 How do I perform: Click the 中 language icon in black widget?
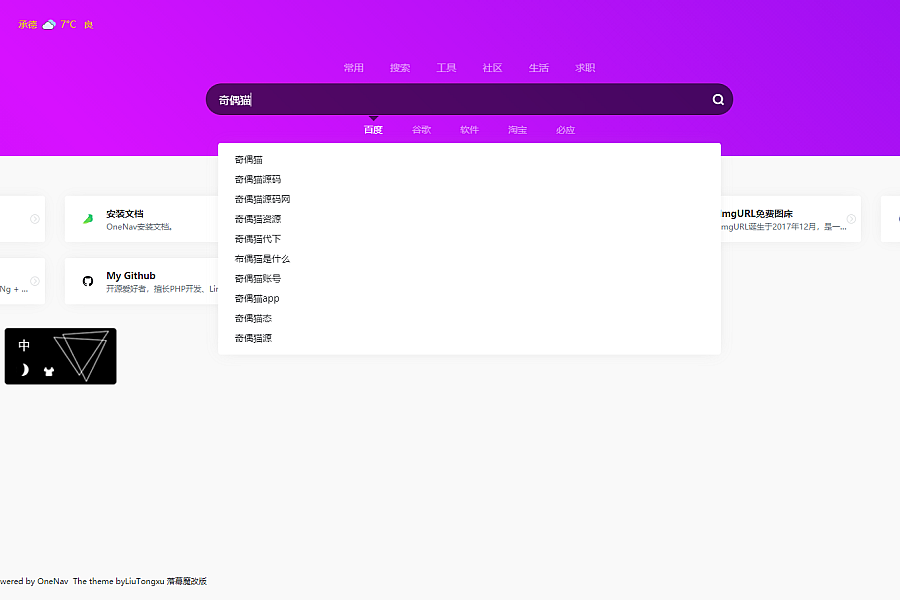(x=24, y=345)
